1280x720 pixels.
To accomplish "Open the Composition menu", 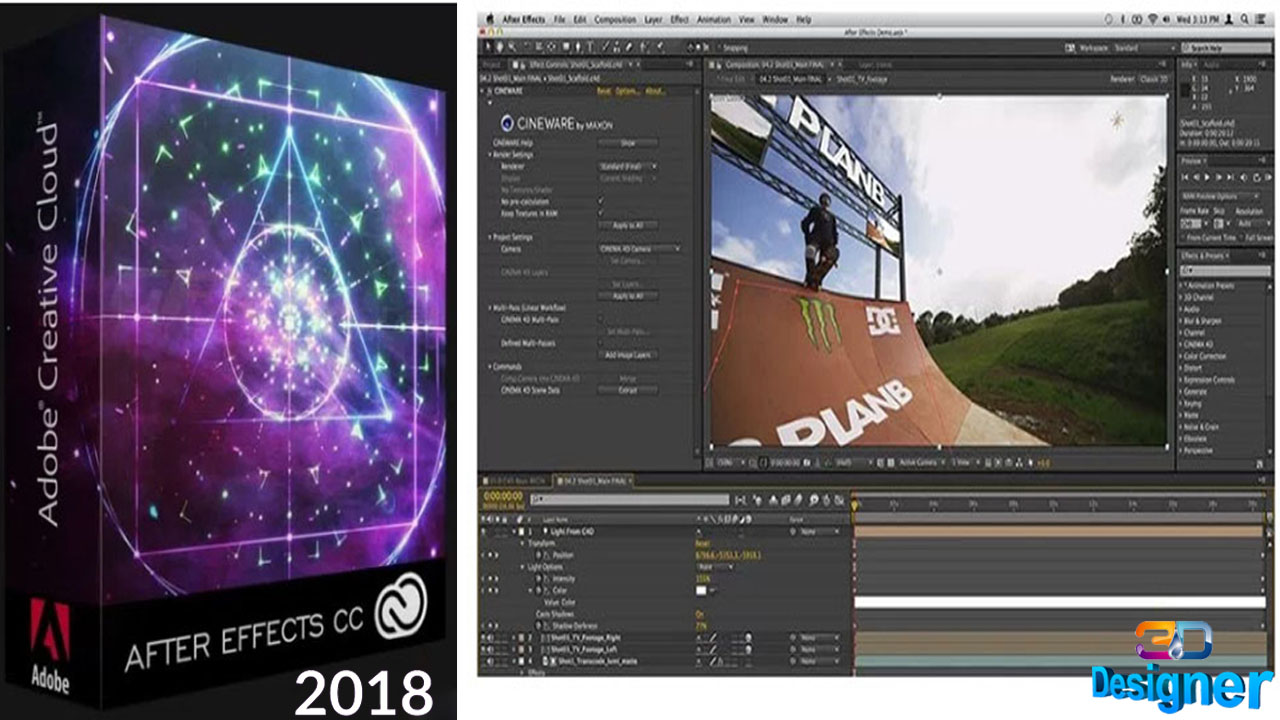I will pos(615,19).
